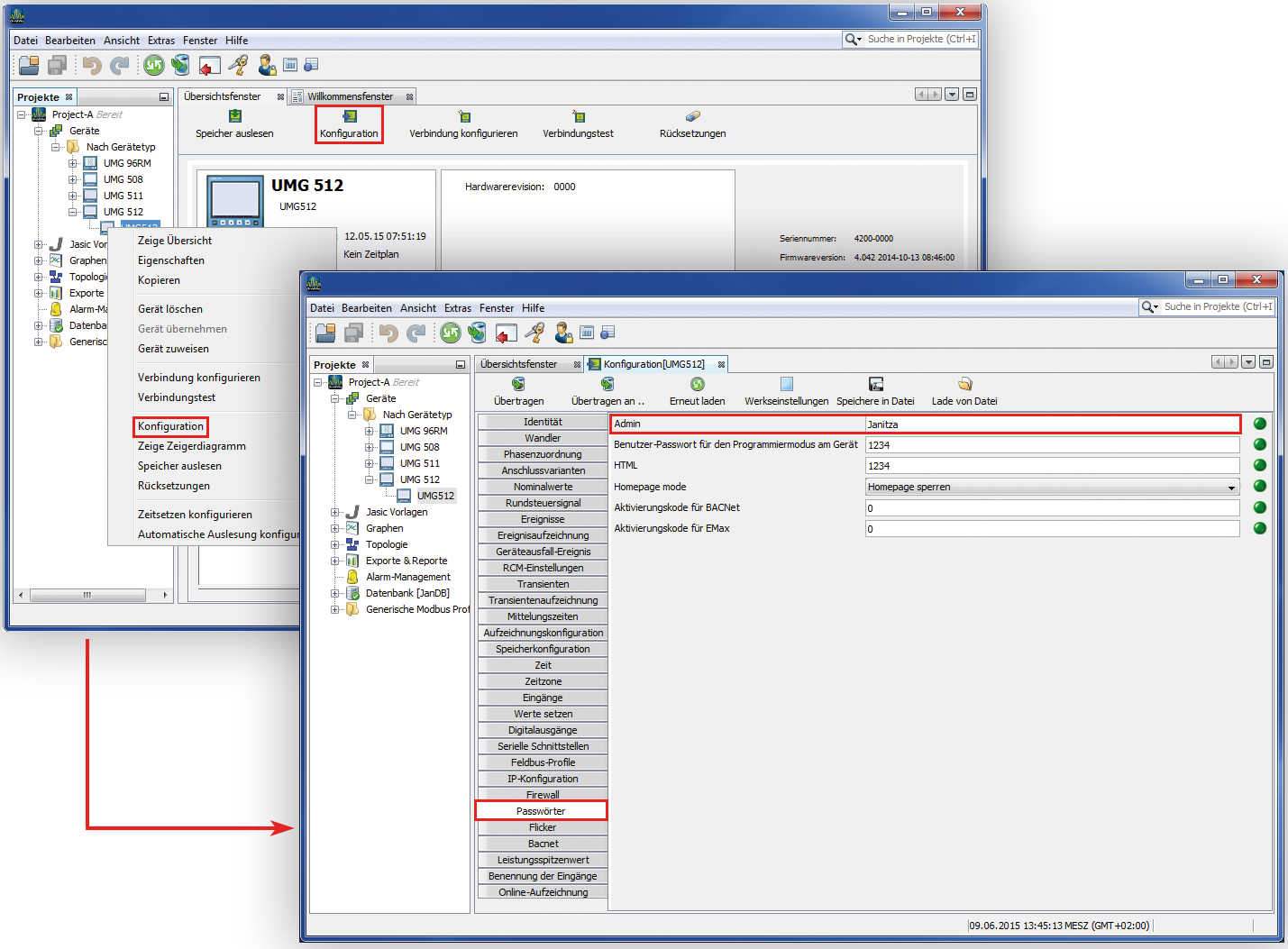Click the Werkseinstellungen icon
The width and height of the screenshot is (1288, 949).
pyautogui.click(x=786, y=385)
